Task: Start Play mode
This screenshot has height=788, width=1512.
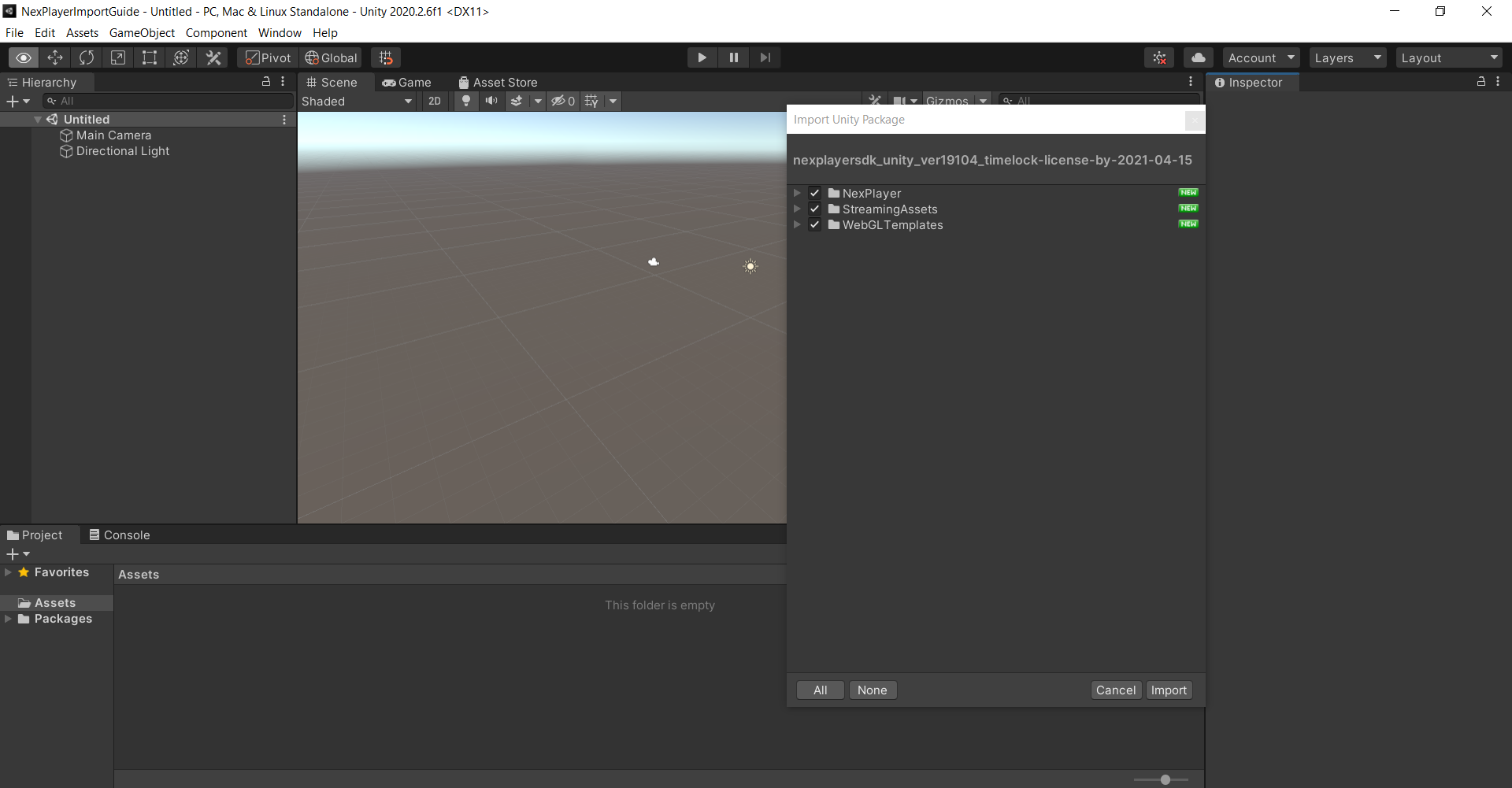Action: point(702,57)
